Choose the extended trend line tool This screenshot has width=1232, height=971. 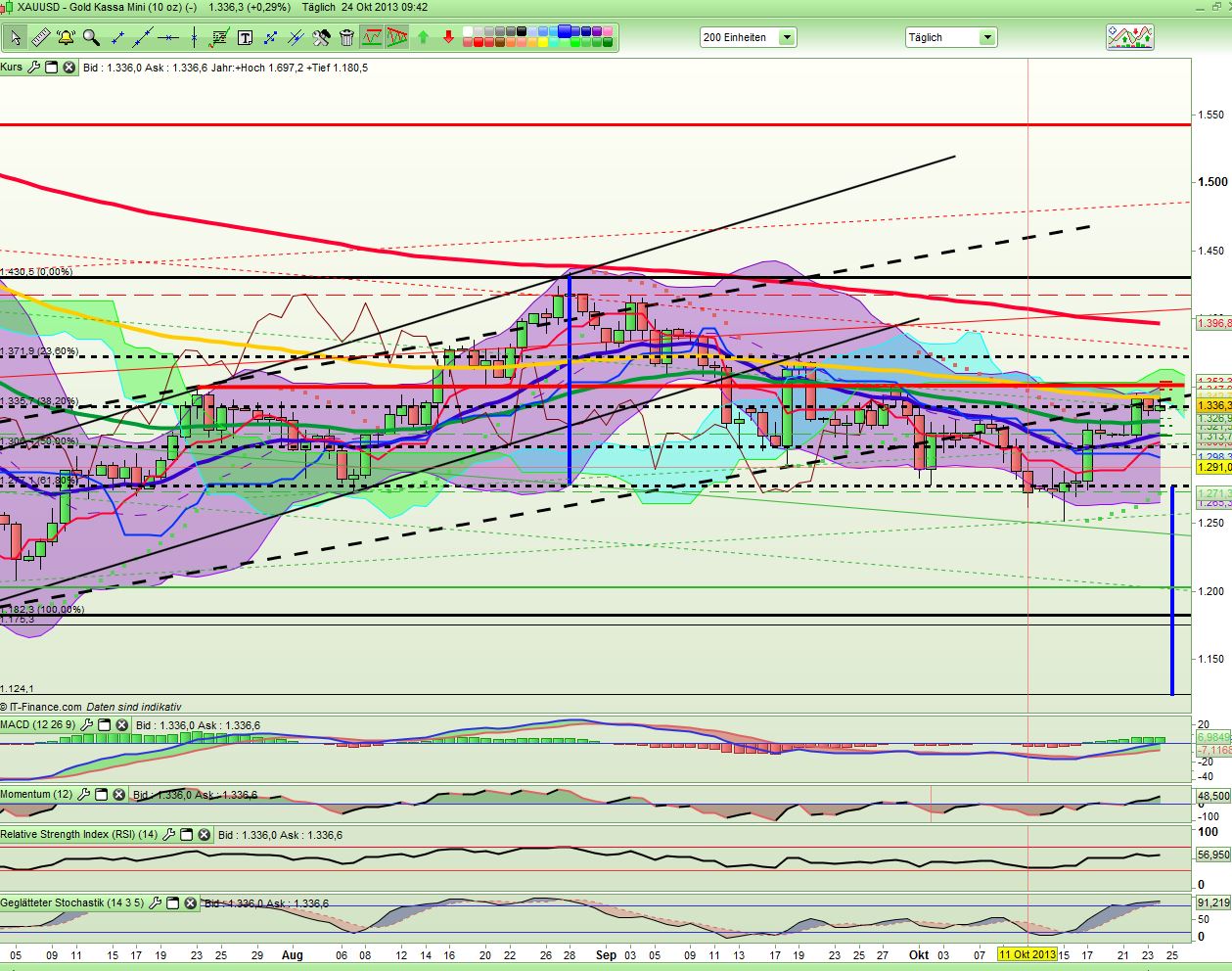(143, 37)
